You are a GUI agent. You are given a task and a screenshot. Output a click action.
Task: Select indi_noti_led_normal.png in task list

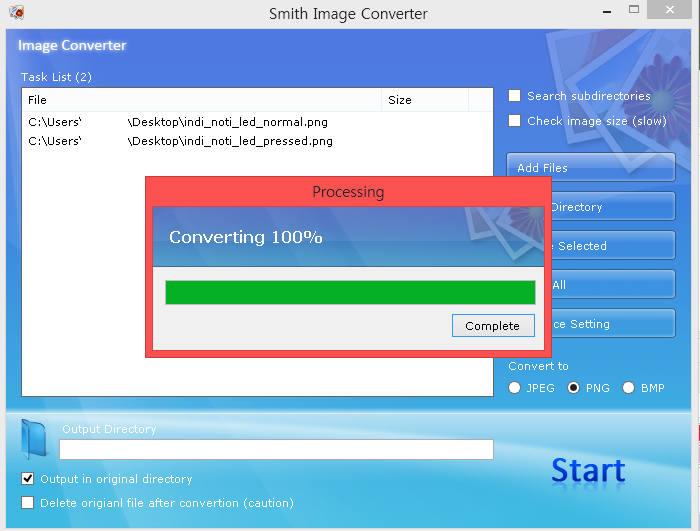(x=178, y=122)
